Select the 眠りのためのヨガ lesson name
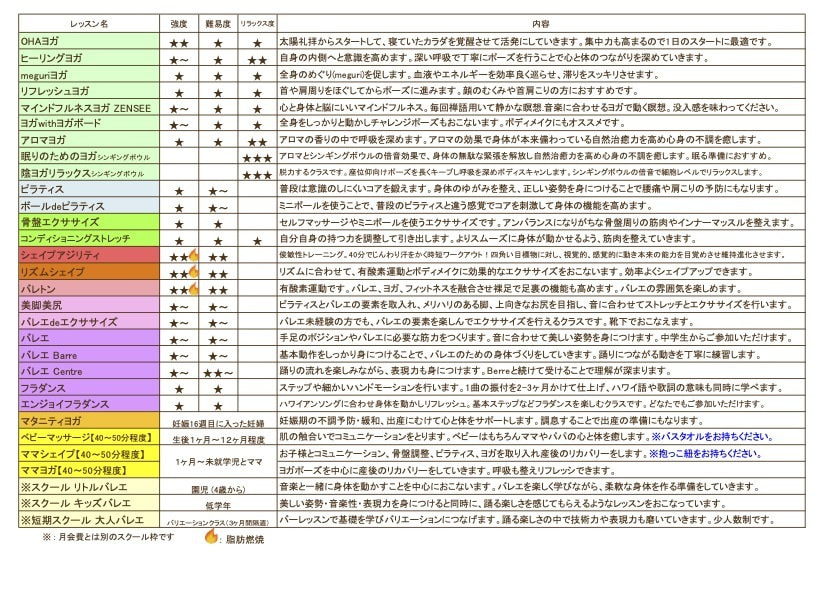 click(85, 156)
